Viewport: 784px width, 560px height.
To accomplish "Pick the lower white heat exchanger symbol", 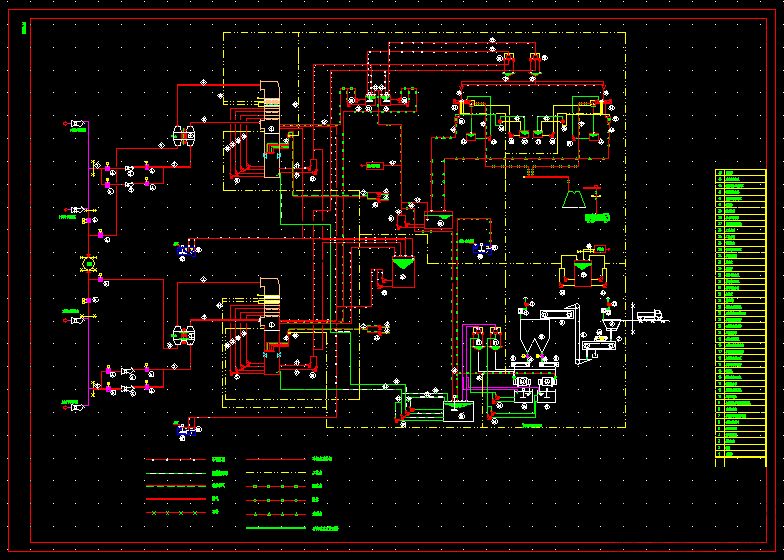I will pos(184,335).
